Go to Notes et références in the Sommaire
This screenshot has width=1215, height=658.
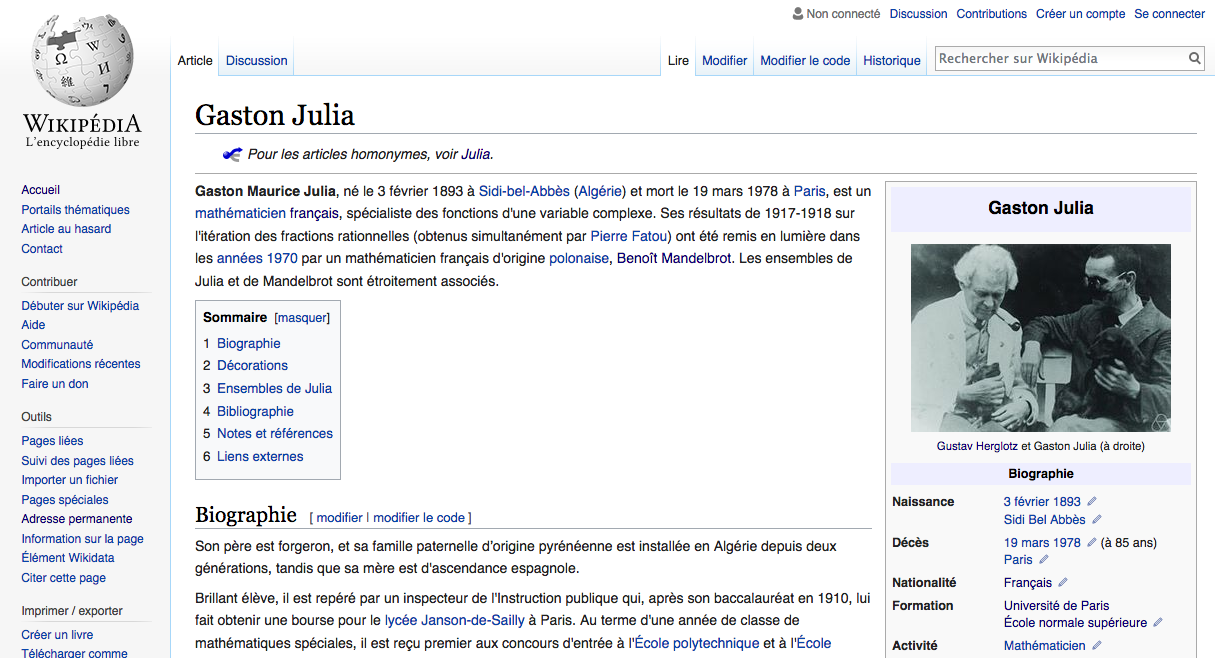[x=275, y=434]
